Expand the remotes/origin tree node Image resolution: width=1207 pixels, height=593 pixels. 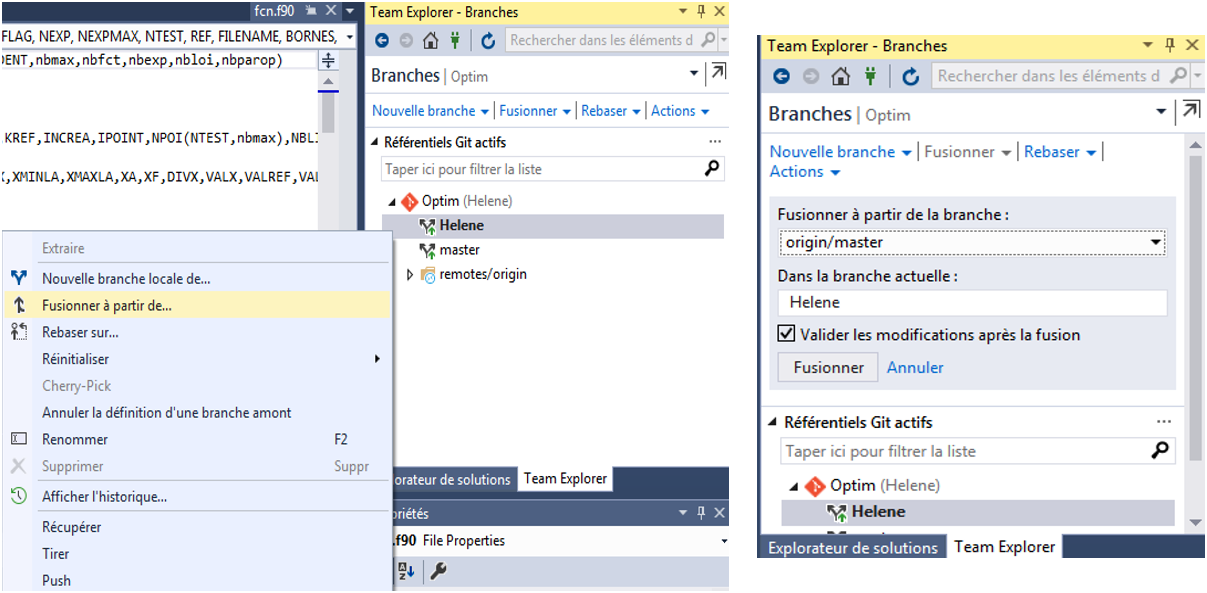click(x=410, y=275)
